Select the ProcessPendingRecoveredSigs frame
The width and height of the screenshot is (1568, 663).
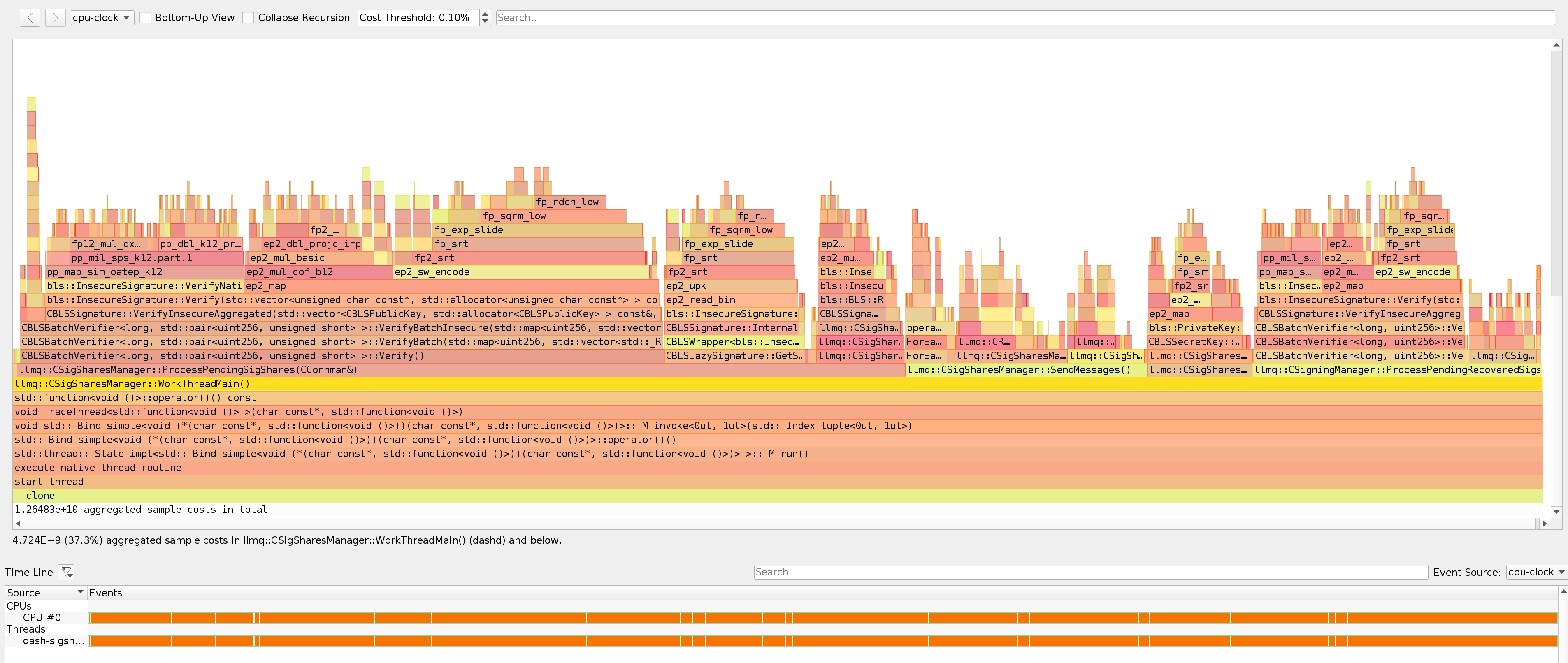tap(1397, 370)
